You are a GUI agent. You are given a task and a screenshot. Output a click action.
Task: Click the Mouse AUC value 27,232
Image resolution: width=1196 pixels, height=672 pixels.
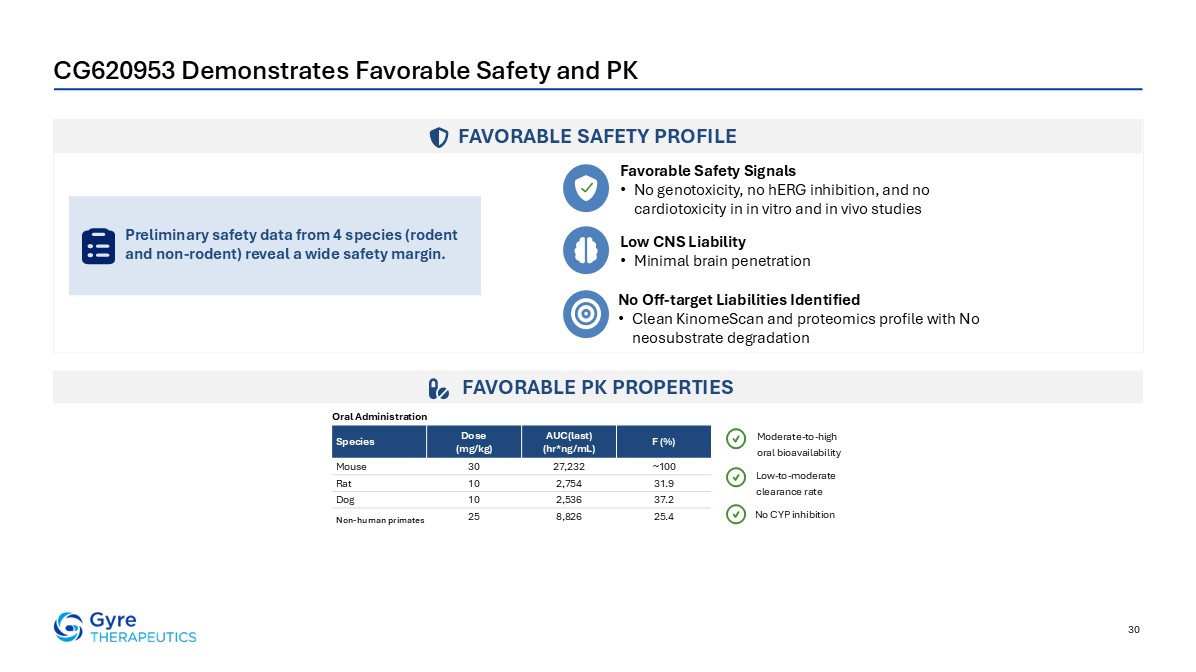(x=569, y=467)
